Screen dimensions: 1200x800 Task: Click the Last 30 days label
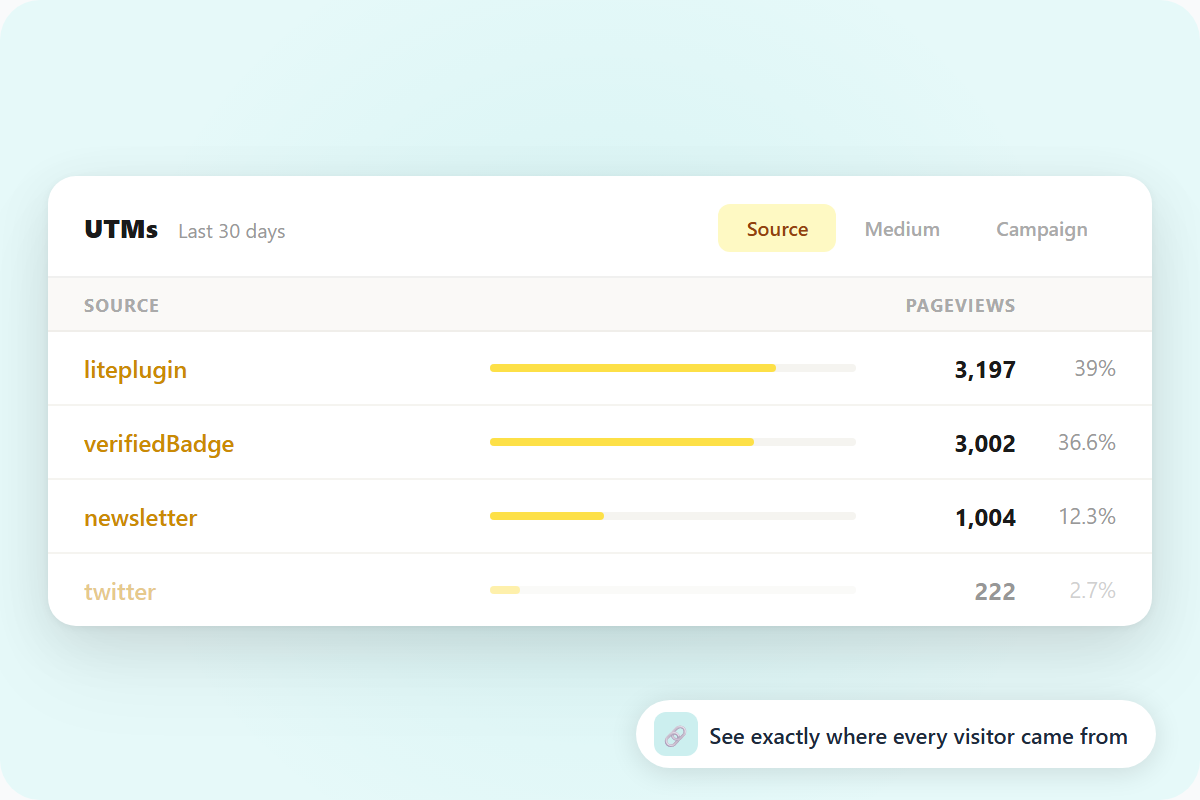click(232, 231)
